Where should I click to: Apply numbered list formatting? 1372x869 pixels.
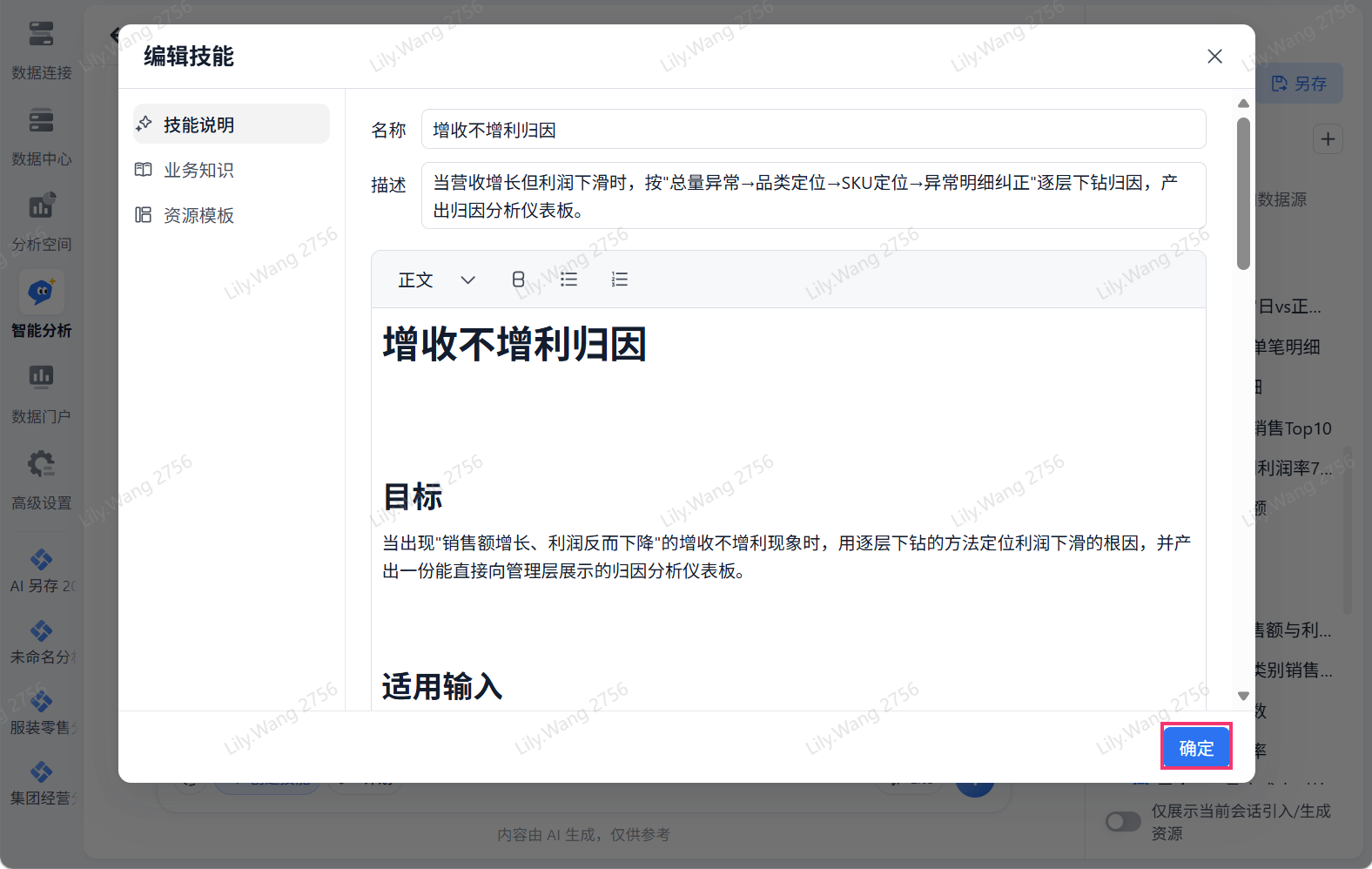(619, 280)
